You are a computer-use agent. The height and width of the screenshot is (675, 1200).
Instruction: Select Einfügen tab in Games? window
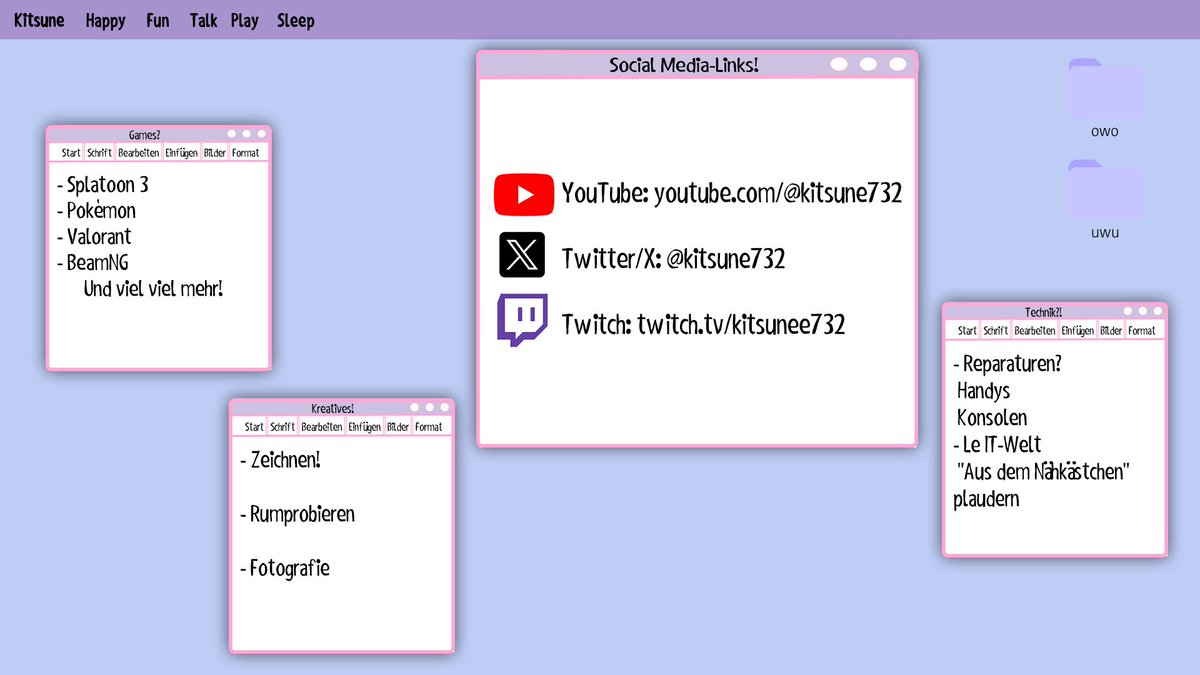point(181,153)
